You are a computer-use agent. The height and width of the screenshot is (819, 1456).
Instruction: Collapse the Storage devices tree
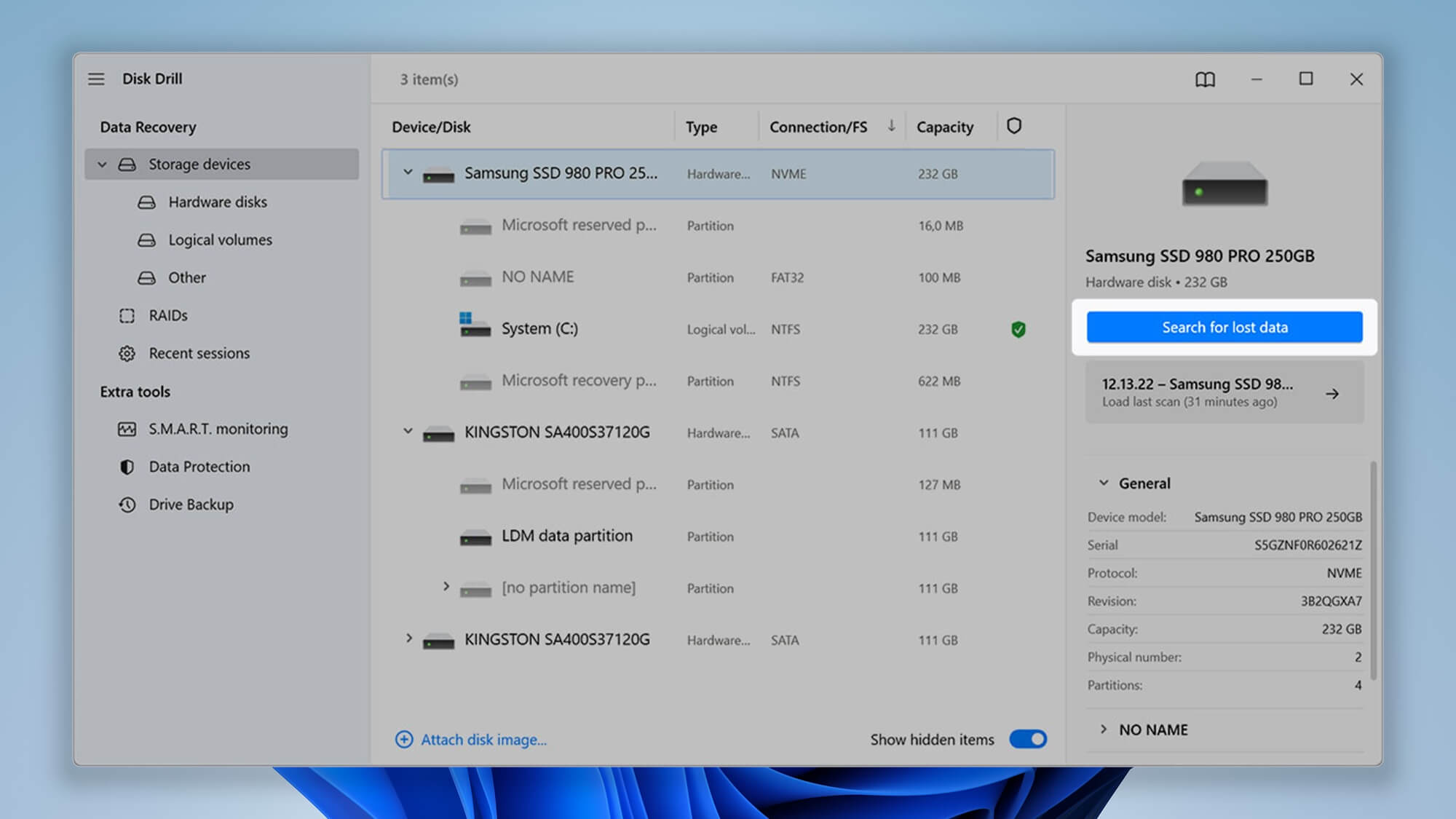(x=103, y=165)
